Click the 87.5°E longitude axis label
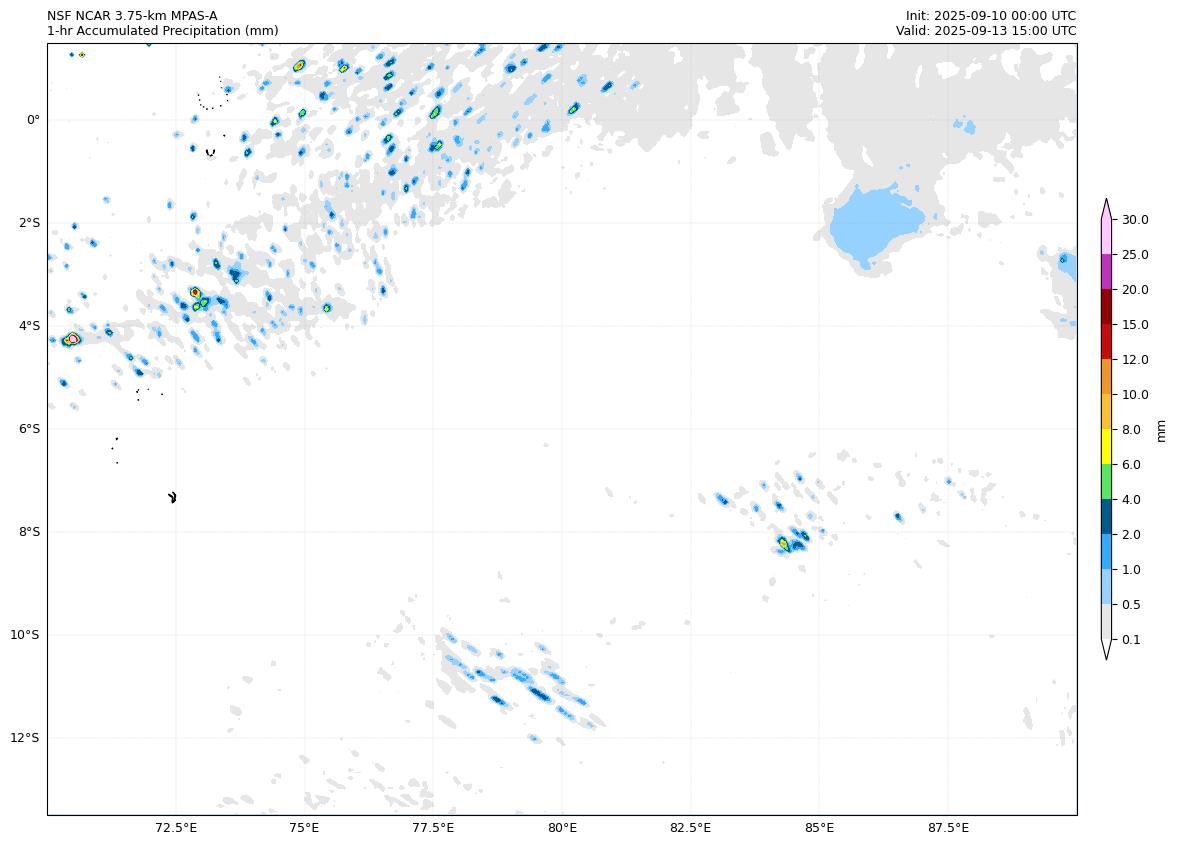Image resolution: width=1177 pixels, height=845 pixels. pyautogui.click(x=948, y=828)
